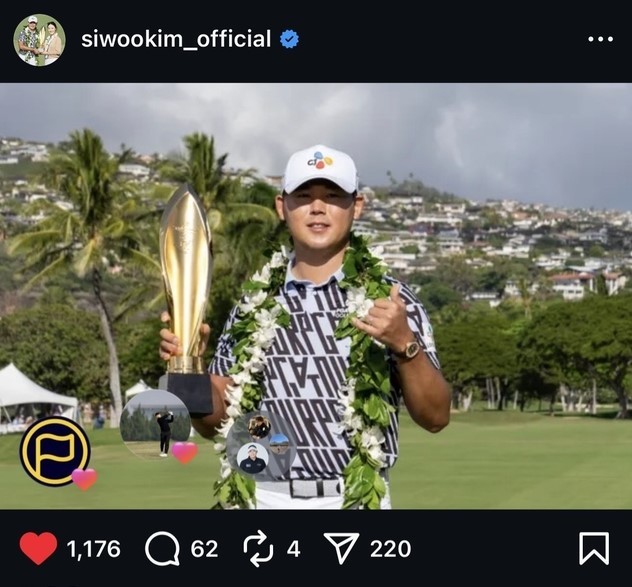Tap the repost arrows icon
632x587 pixels.
pos(258,549)
